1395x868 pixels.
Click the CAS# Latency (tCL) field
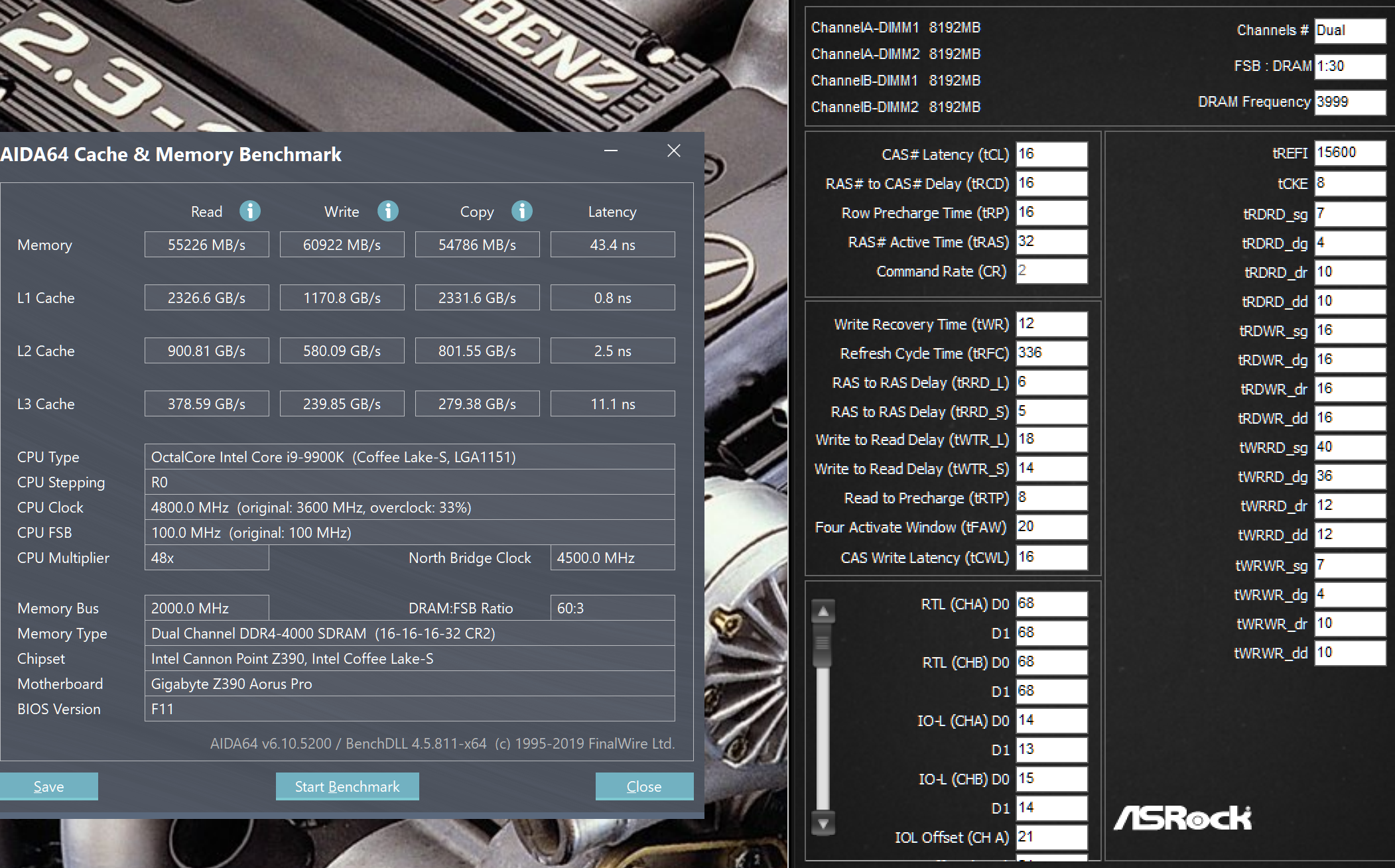1051,155
